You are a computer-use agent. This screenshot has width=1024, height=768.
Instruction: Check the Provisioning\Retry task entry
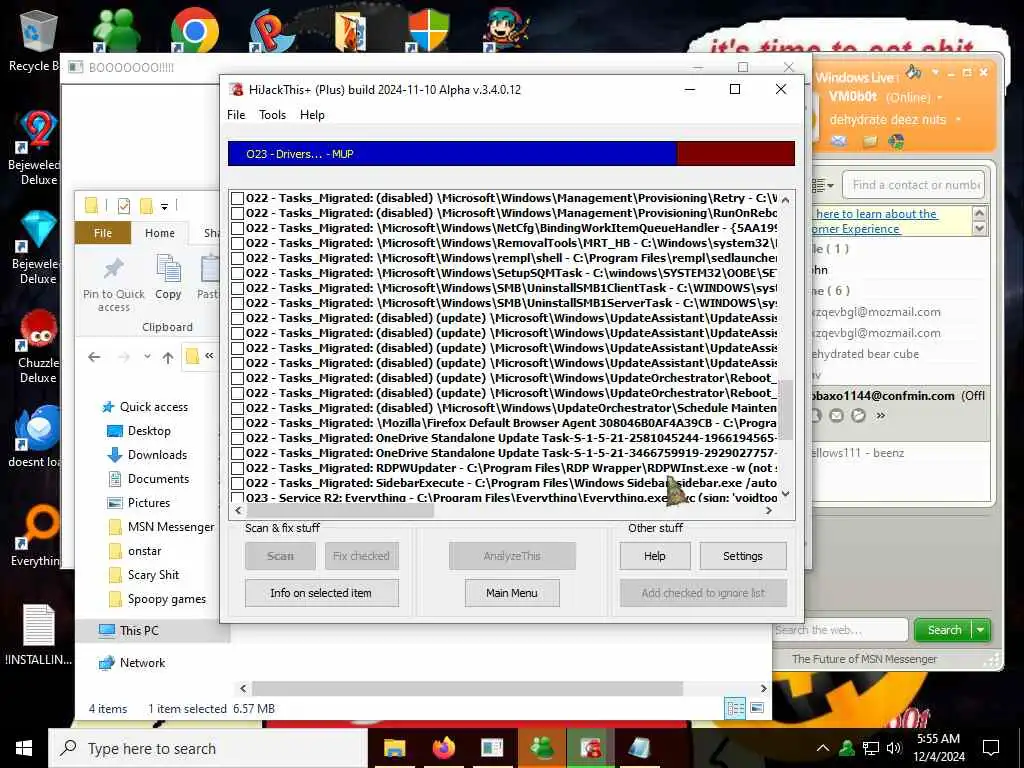coord(238,199)
